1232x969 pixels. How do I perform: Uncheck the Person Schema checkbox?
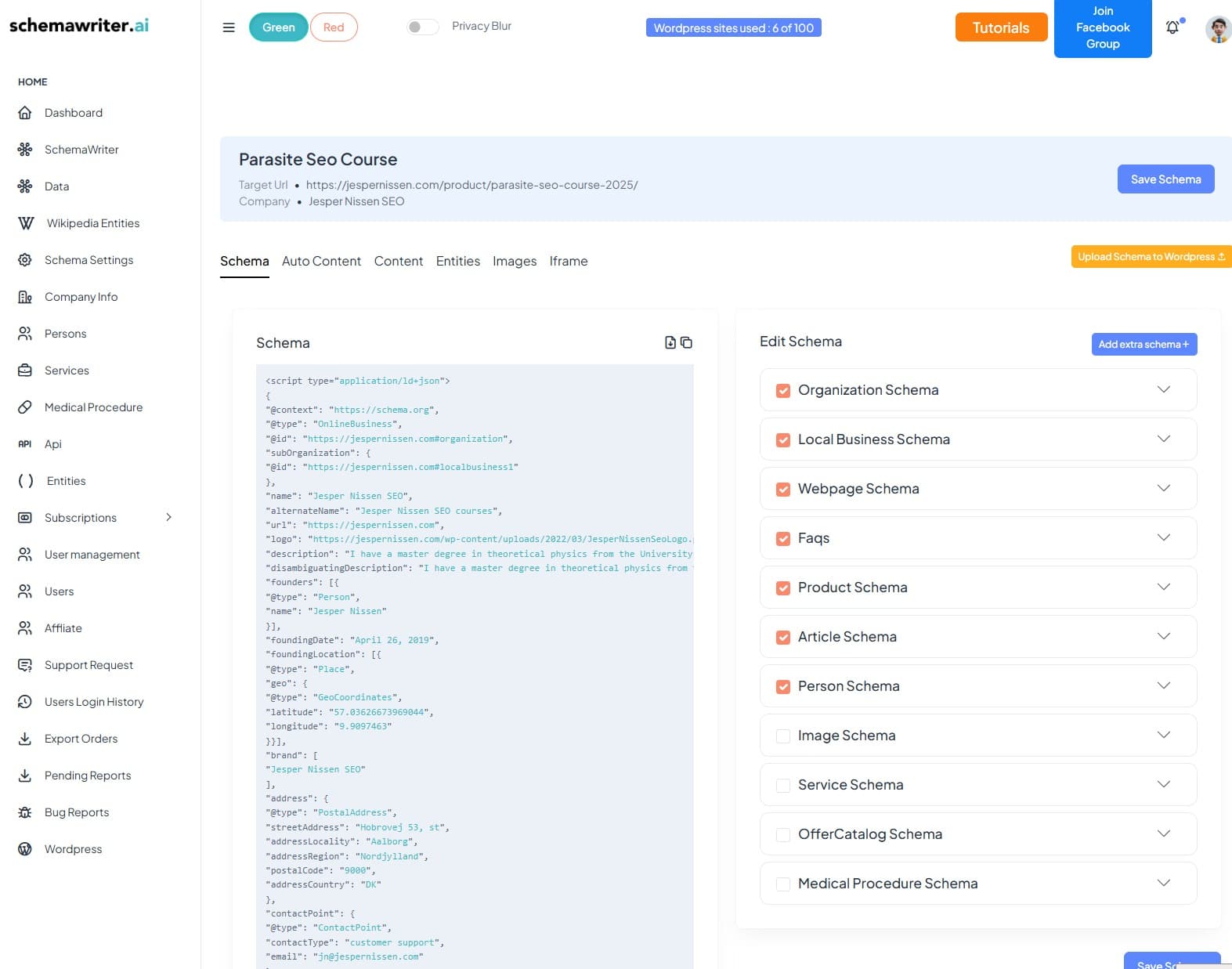coord(783,687)
